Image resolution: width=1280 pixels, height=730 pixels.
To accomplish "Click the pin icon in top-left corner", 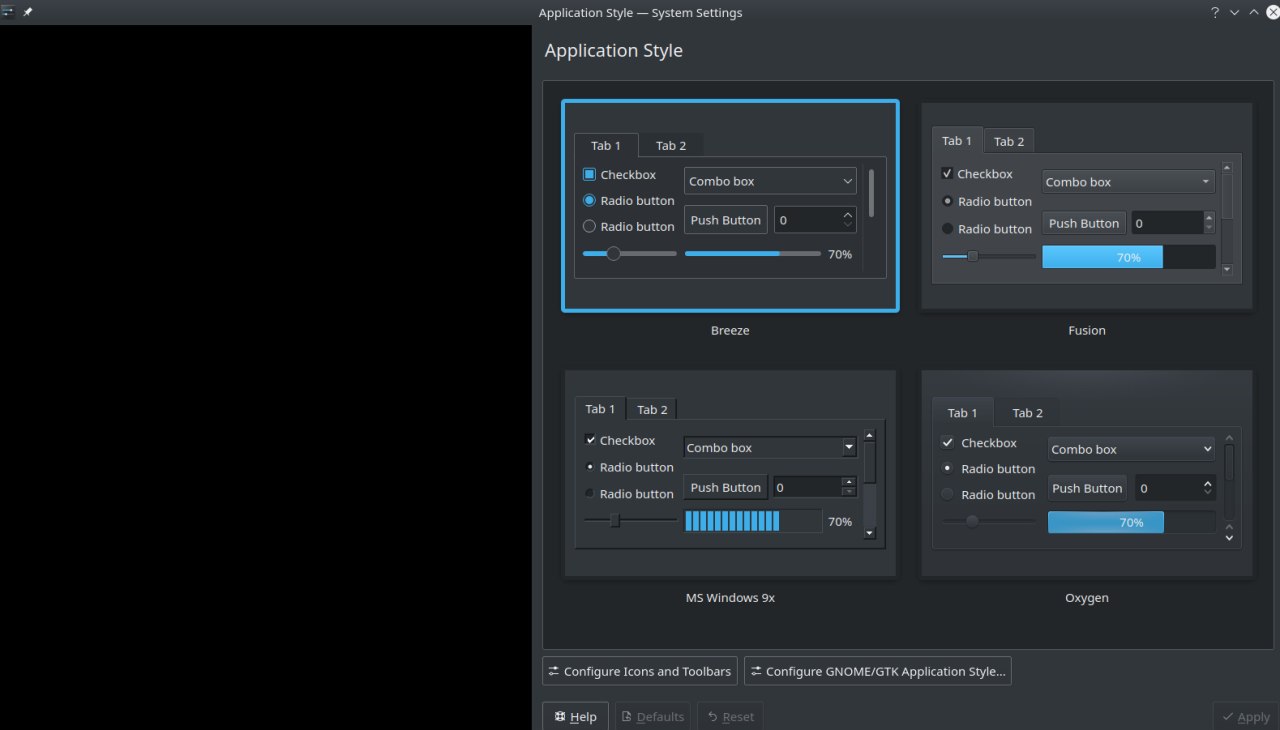I will [28, 12].
